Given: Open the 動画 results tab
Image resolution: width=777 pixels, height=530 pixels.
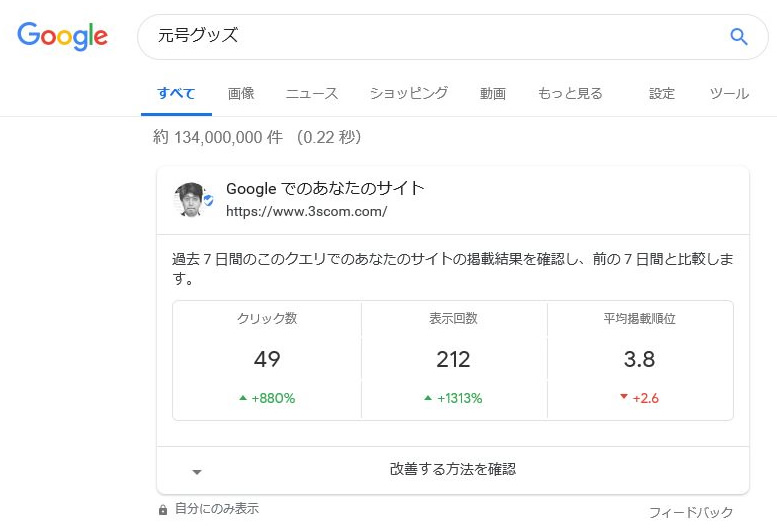Looking at the screenshot, I should click(492, 94).
